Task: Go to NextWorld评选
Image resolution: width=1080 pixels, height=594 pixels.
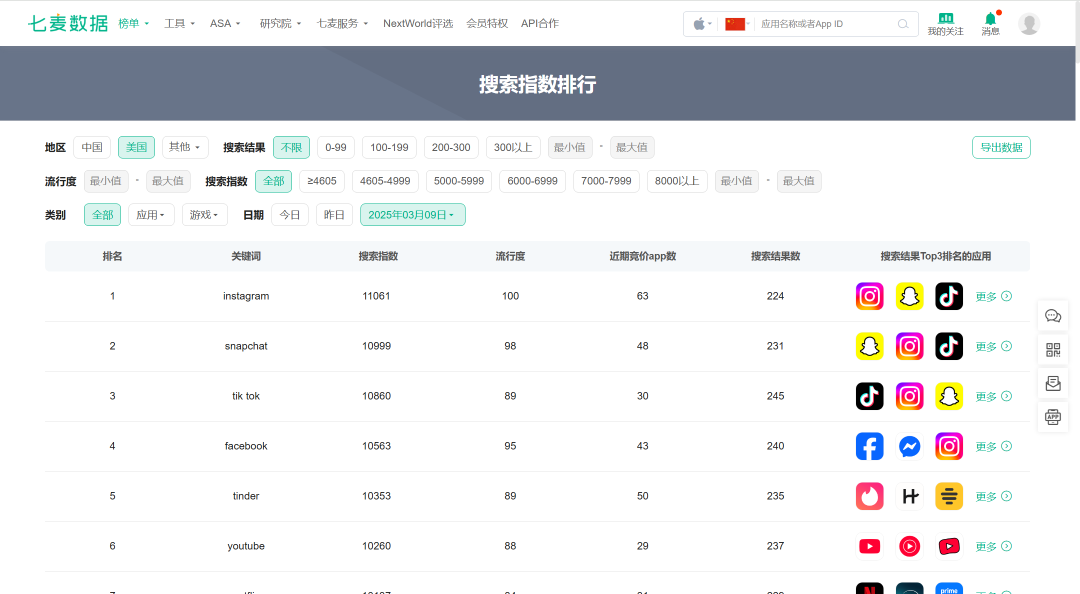Action: pyautogui.click(x=418, y=23)
